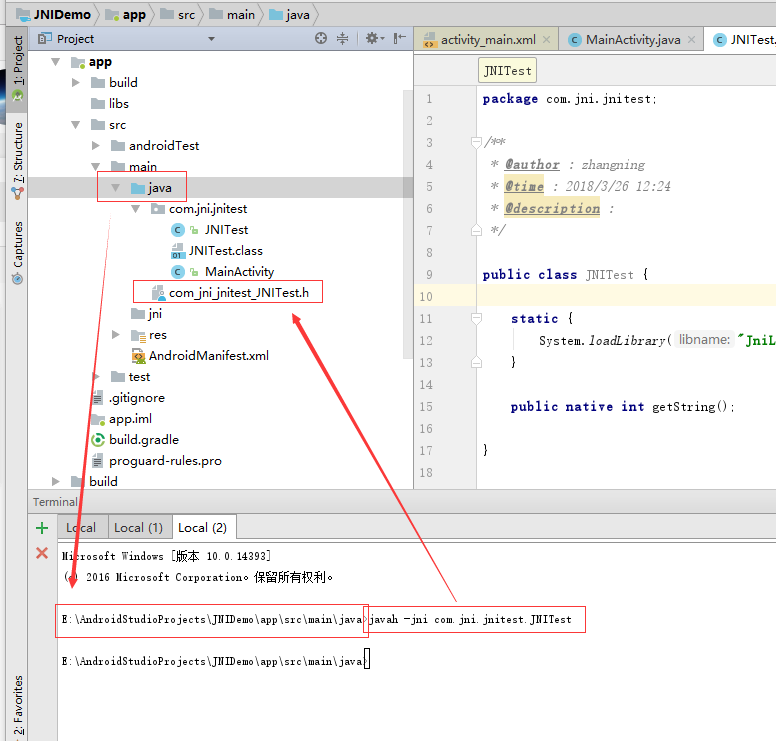This screenshot has height=741, width=776.
Task: Click the collapse all icon in Project panel
Action: coord(342,39)
